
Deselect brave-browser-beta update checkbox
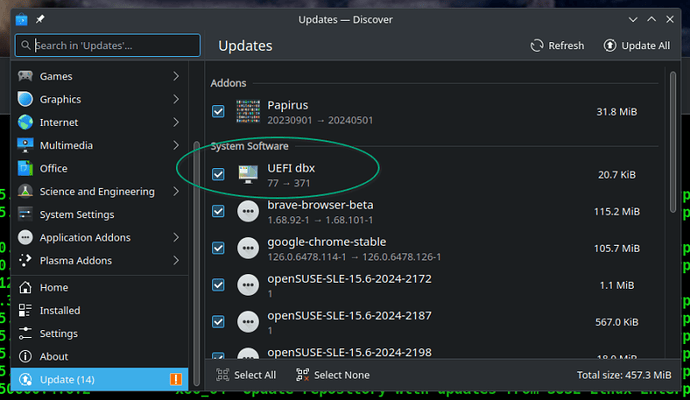coord(219,212)
